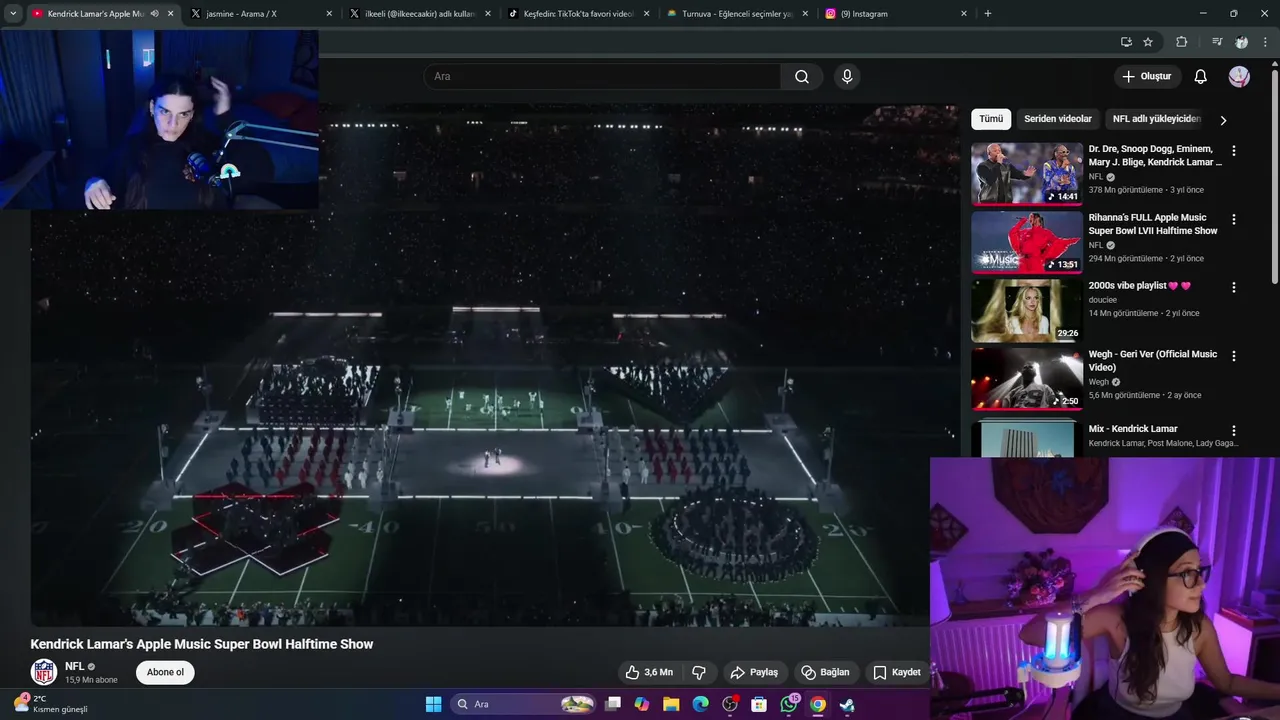
Task: Open Dr. Dre Snoop Dogg halftime thumbnail
Action: click(x=1027, y=174)
